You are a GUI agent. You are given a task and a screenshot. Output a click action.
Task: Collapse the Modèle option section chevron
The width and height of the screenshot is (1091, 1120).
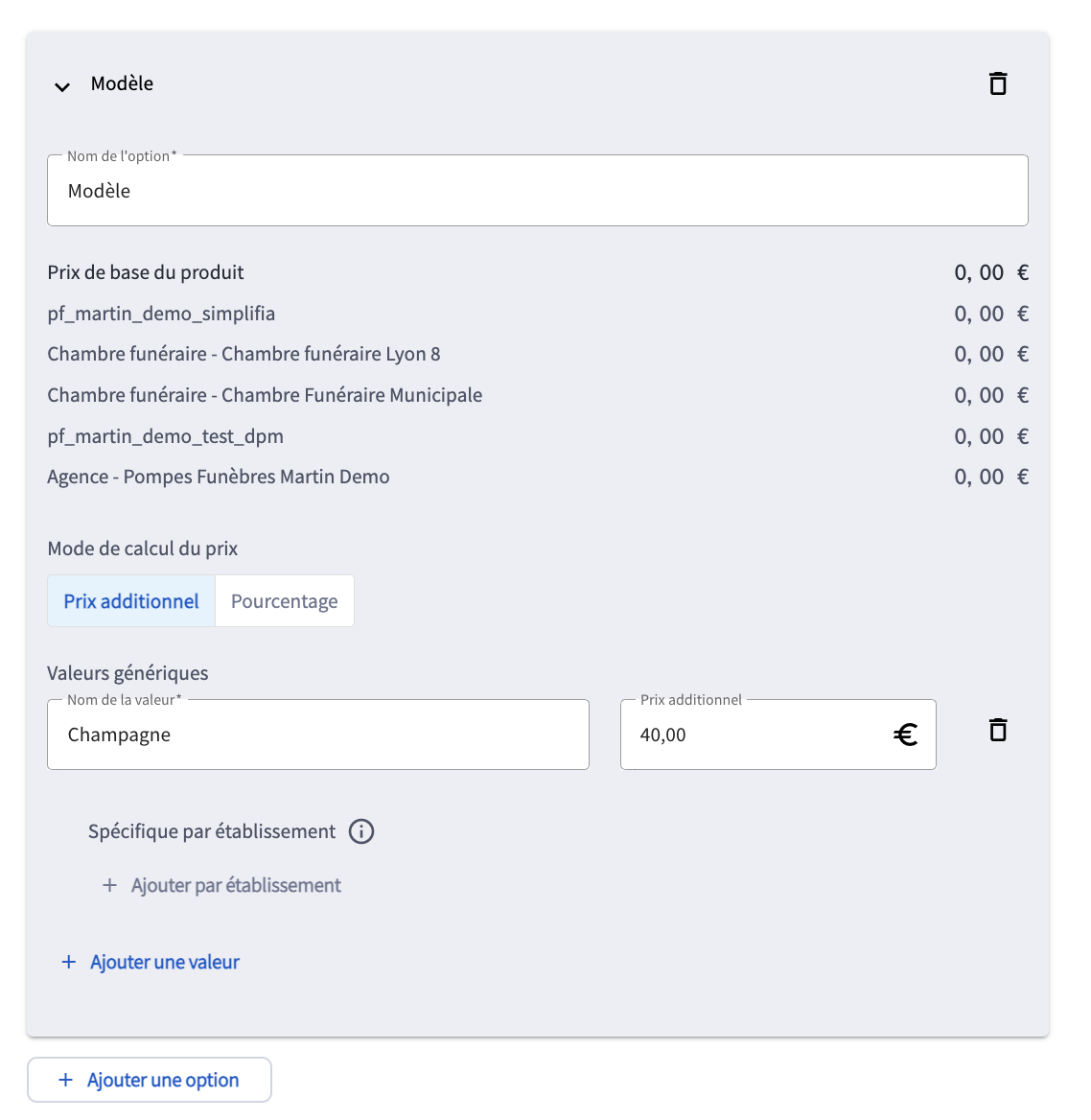pyautogui.click(x=62, y=87)
